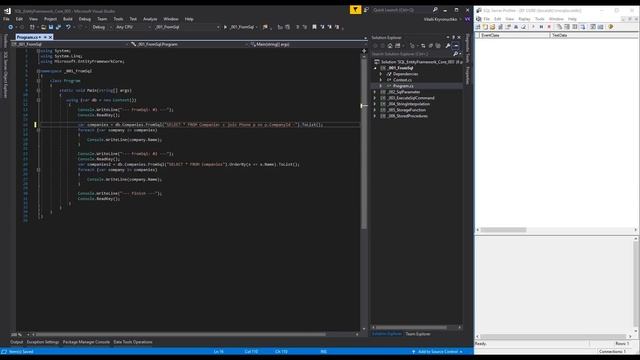
Task: Click the Solution Explorer Preview Selected Items icon
Action: (x=456, y=46)
